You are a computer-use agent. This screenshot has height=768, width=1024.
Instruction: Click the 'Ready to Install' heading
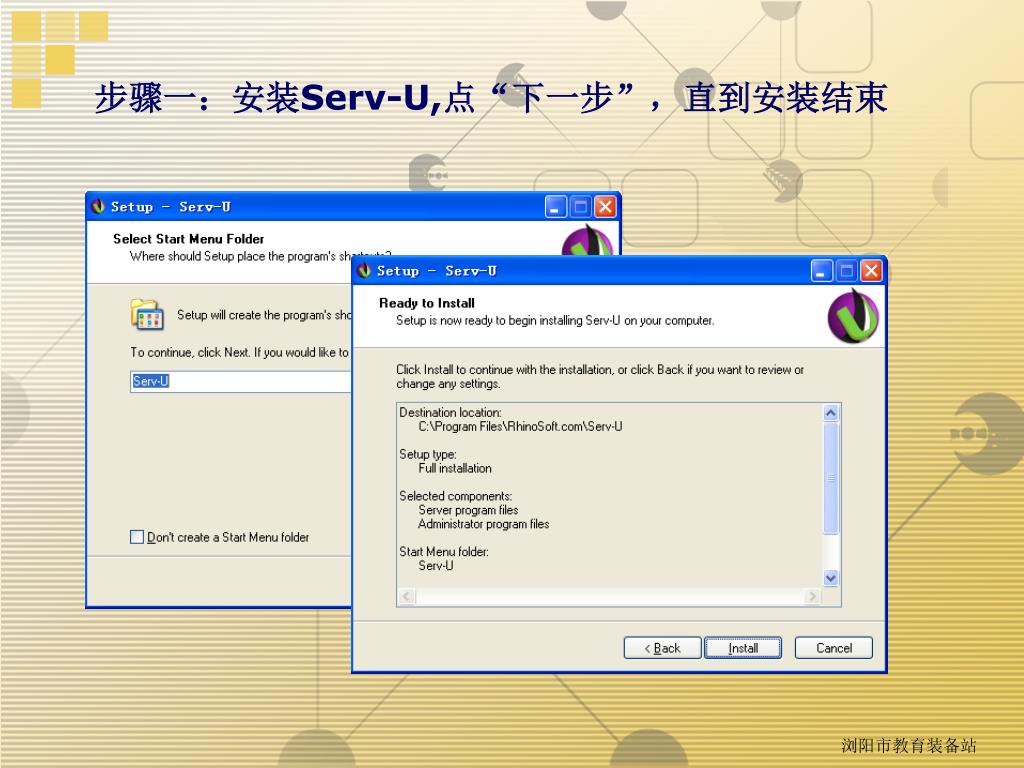(x=427, y=303)
